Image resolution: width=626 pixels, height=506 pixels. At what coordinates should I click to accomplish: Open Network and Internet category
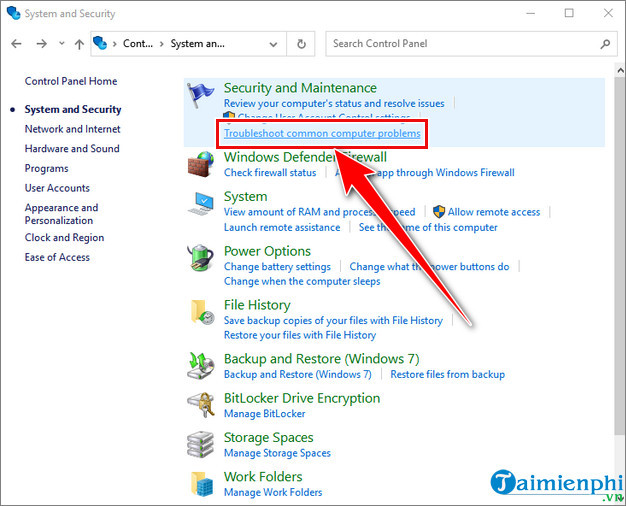pos(72,129)
